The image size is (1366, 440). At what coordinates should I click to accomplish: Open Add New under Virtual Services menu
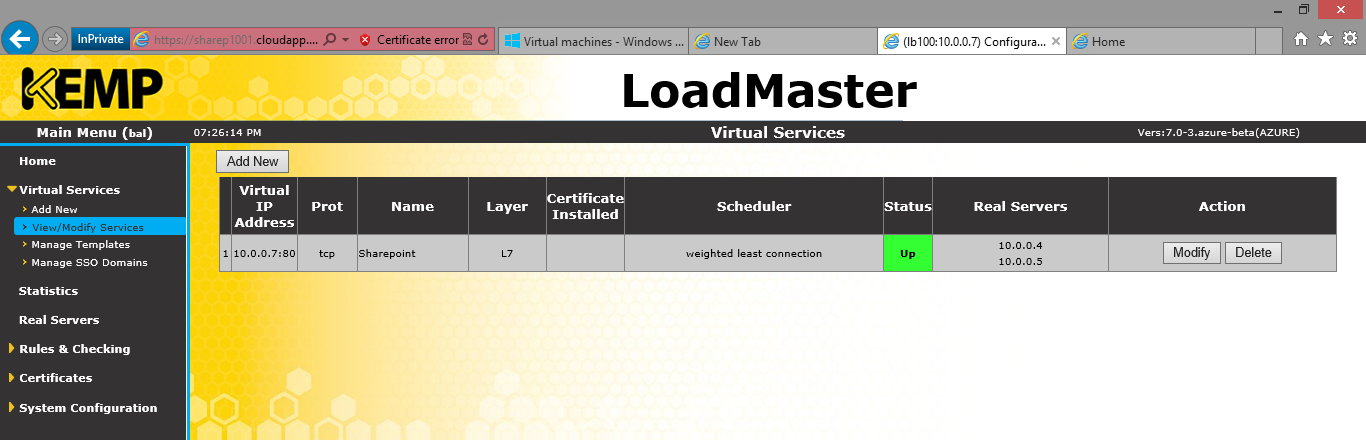(x=54, y=209)
